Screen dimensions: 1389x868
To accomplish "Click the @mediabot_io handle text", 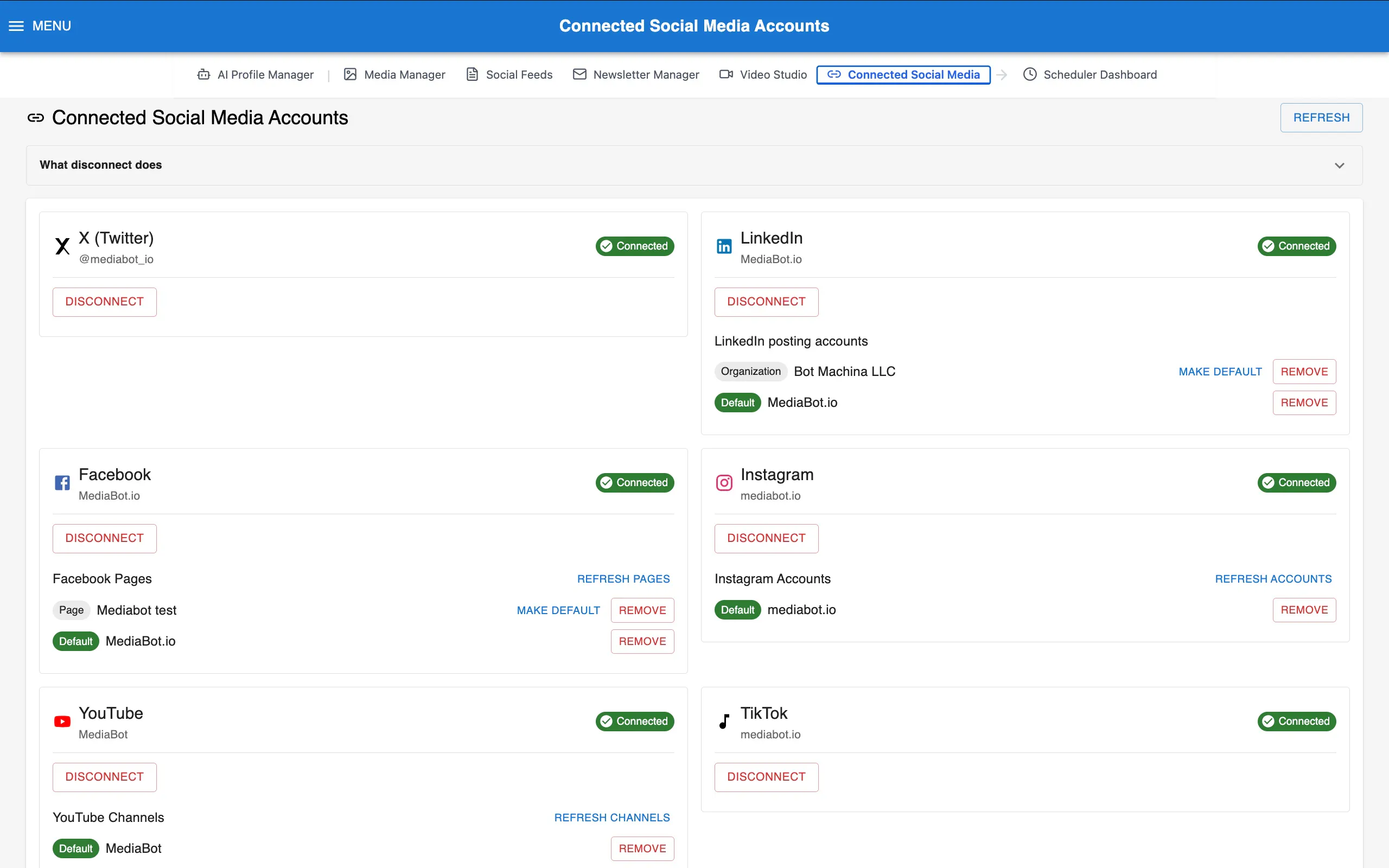I will 116,259.
